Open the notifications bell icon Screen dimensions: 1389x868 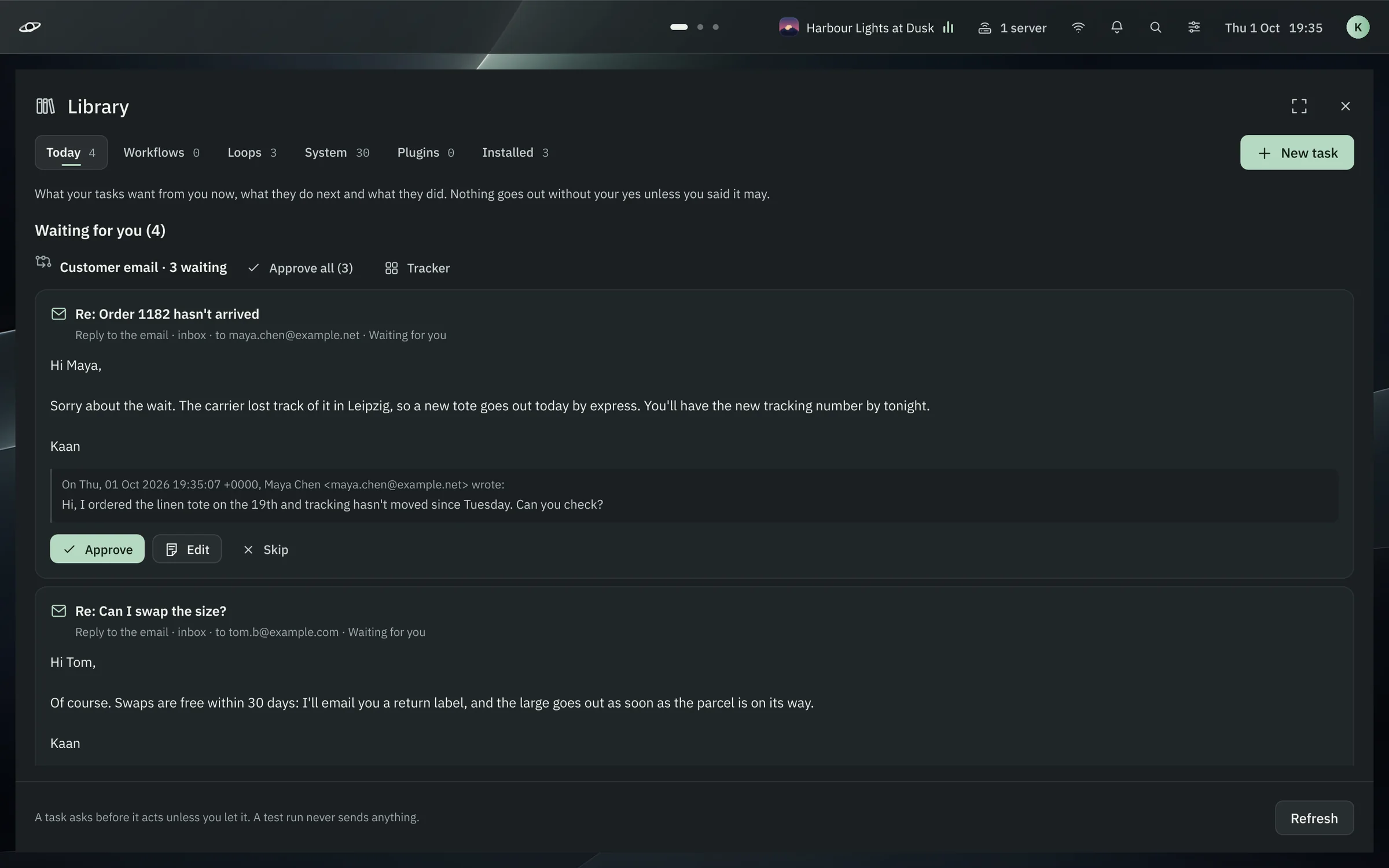pyautogui.click(x=1116, y=27)
